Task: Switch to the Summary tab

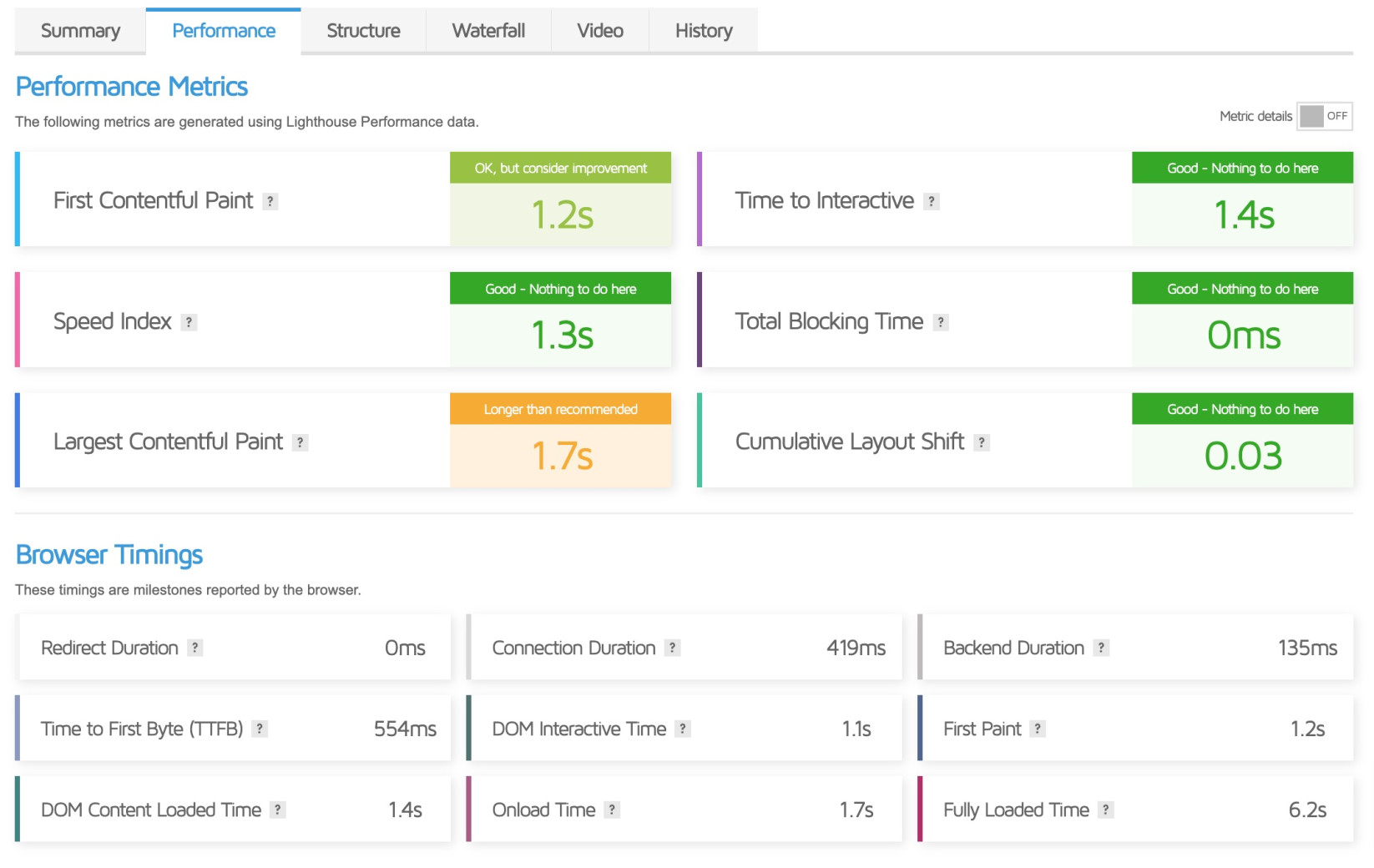Action: coord(80,31)
